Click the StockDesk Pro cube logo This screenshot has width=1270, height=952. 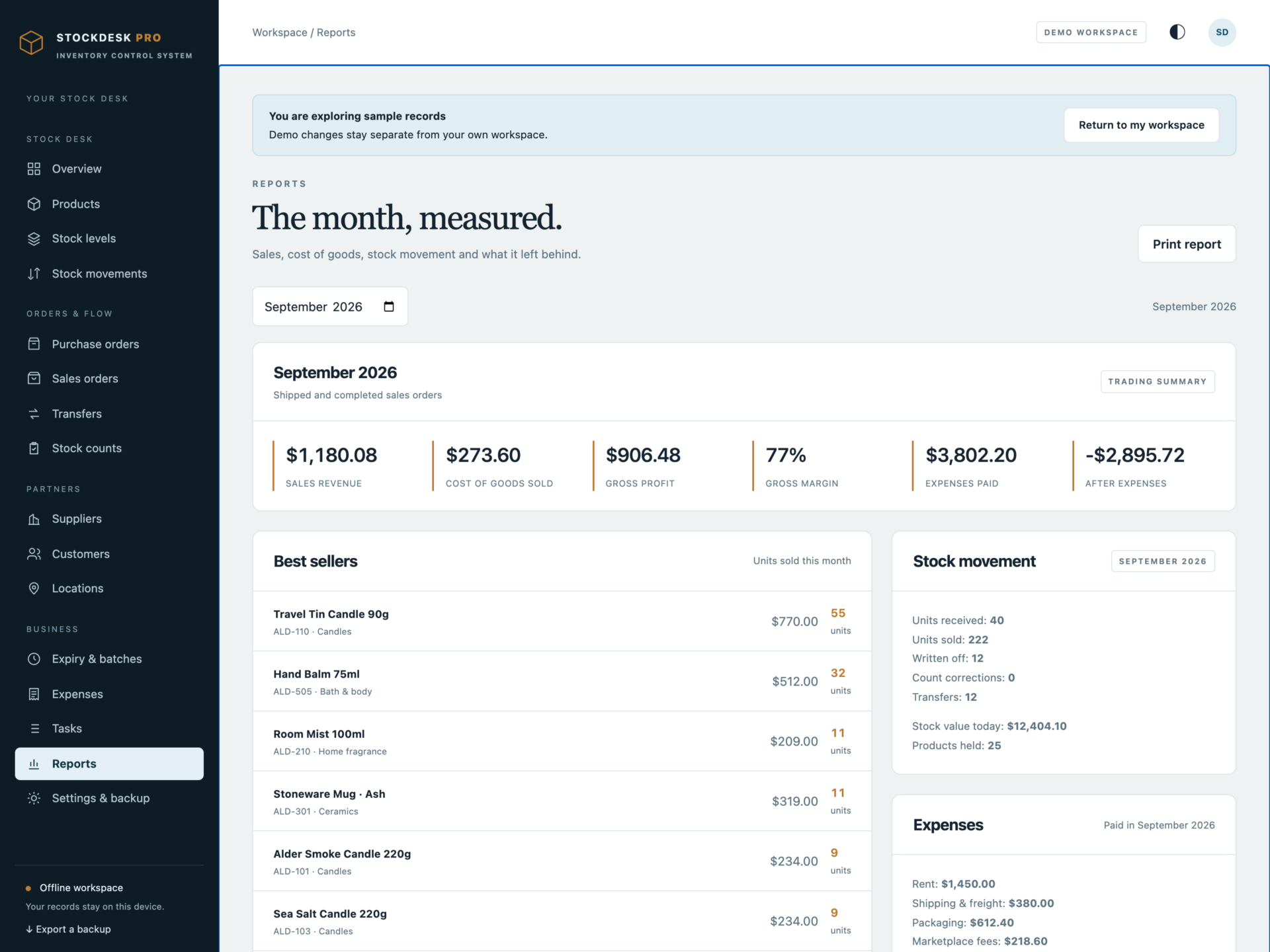click(31, 43)
